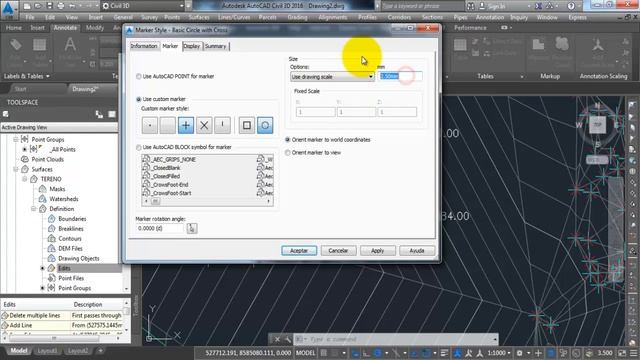Select the vertical tick marker style

(x=222, y=125)
